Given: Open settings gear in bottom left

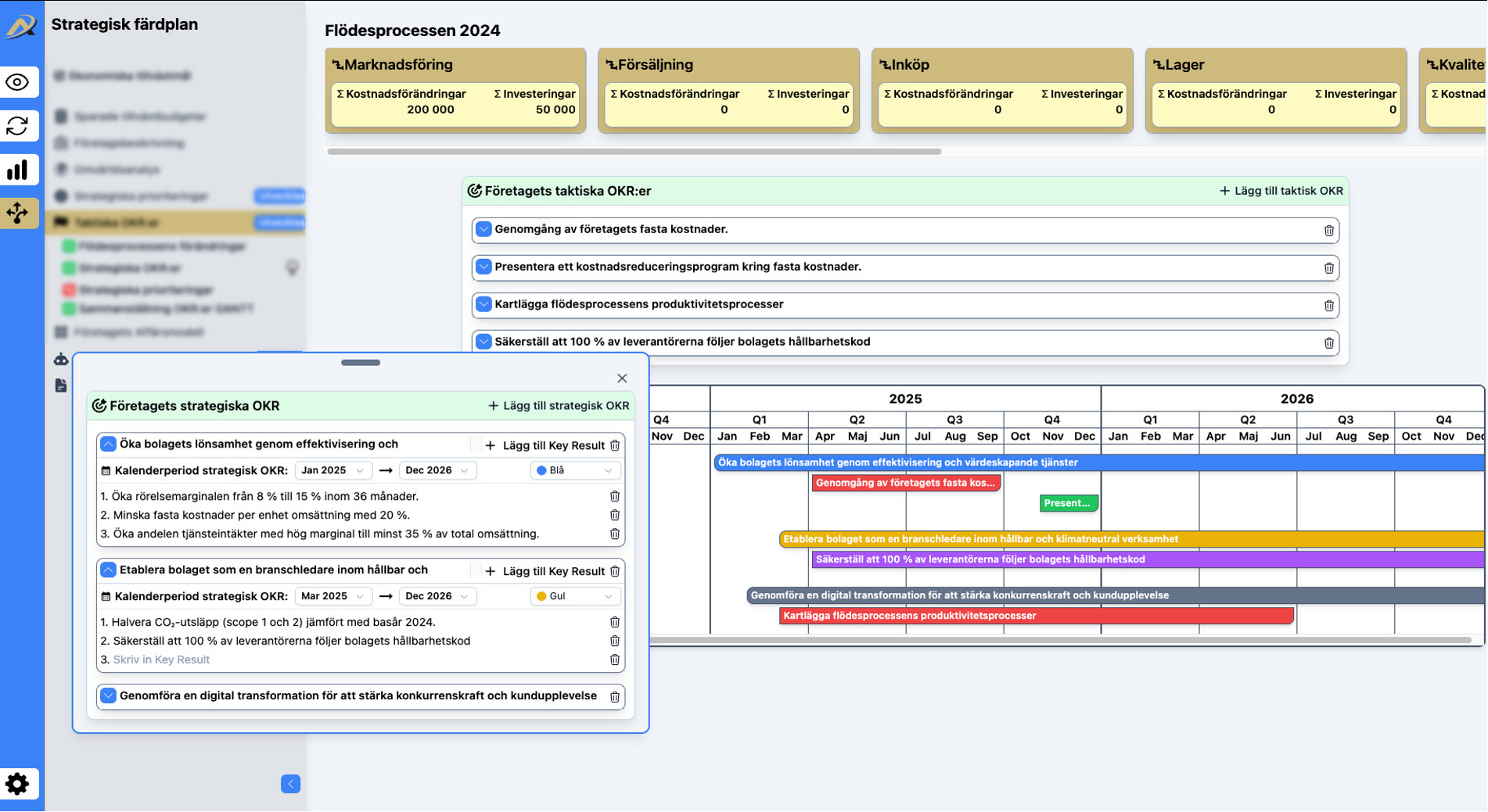Looking at the screenshot, I should [x=18, y=783].
